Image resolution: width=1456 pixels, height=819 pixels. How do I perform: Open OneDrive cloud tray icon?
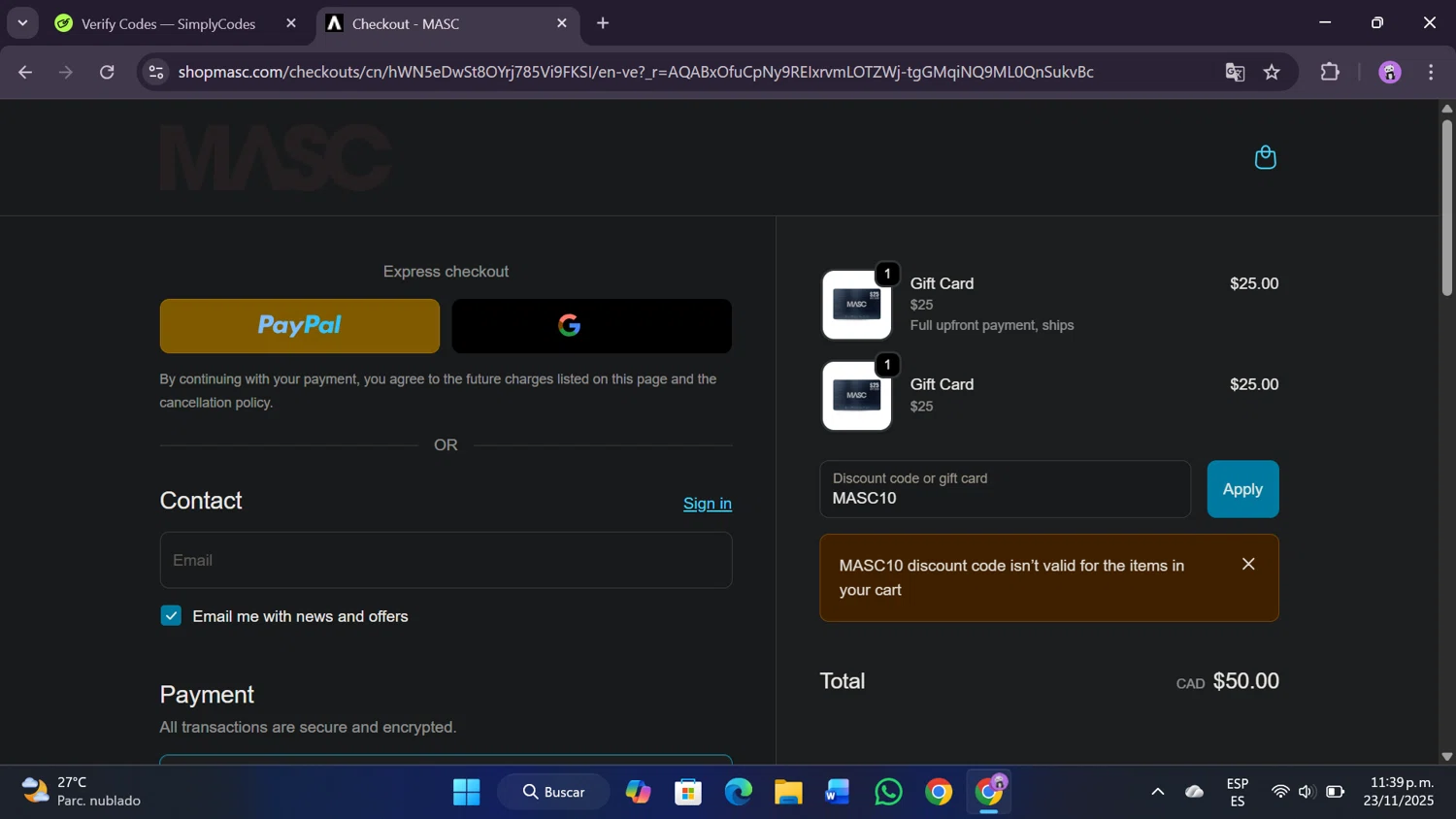(x=1195, y=792)
